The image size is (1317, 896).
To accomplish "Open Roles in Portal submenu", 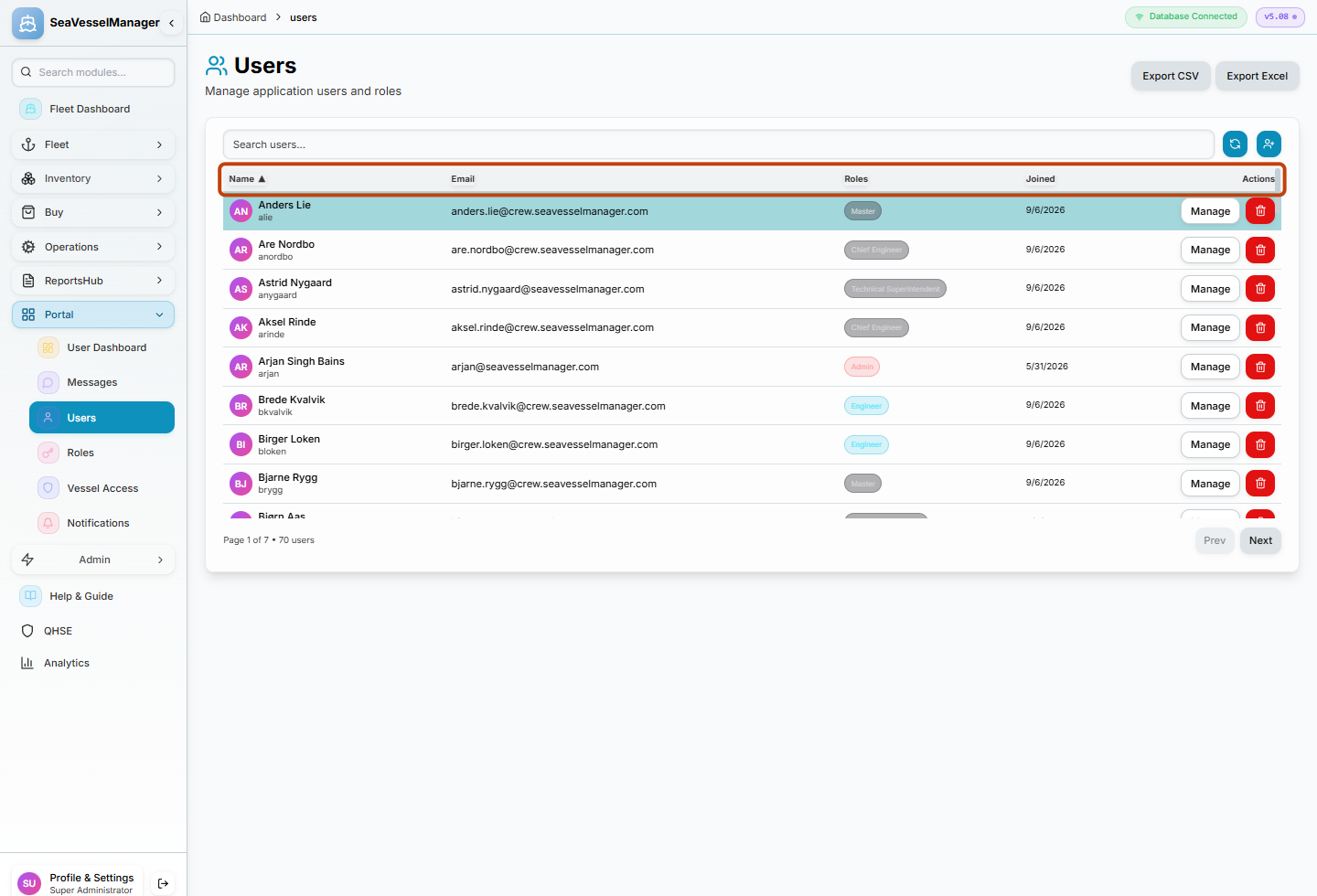I will click(x=102, y=453).
